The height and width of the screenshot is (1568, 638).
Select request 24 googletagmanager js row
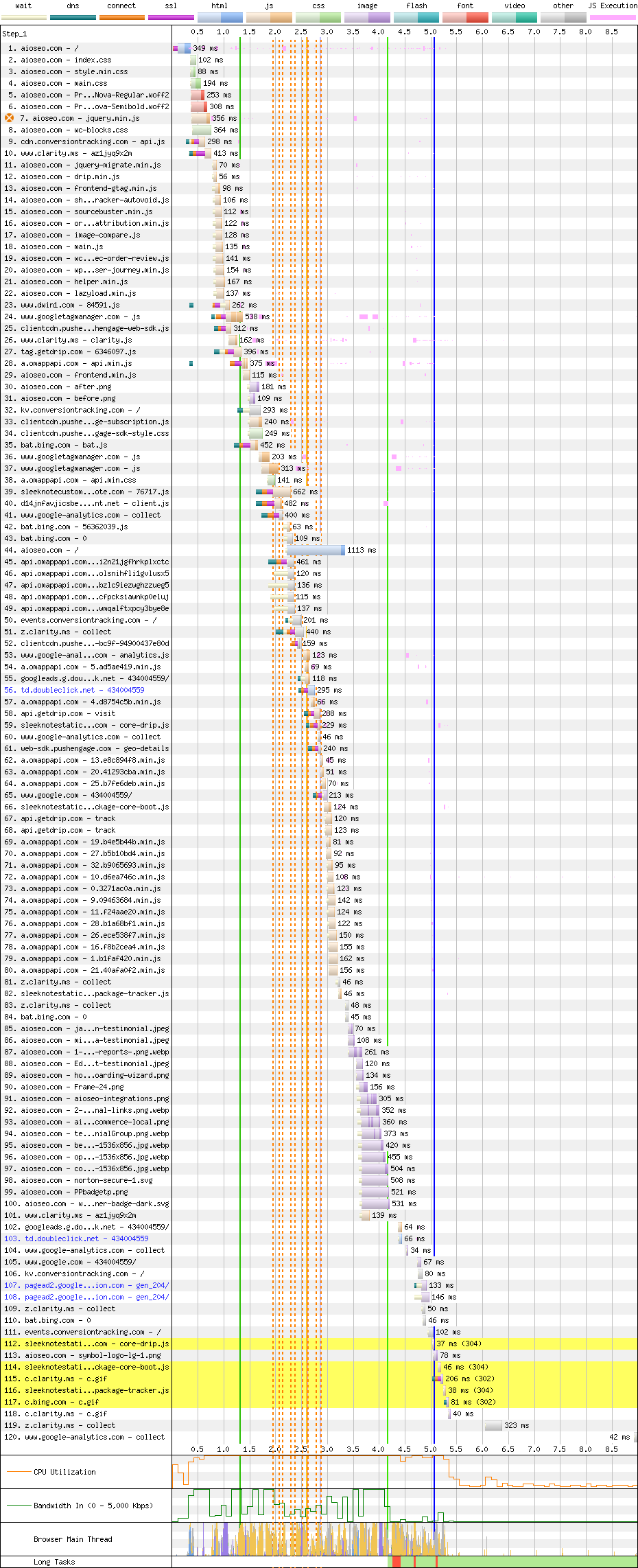point(80,316)
